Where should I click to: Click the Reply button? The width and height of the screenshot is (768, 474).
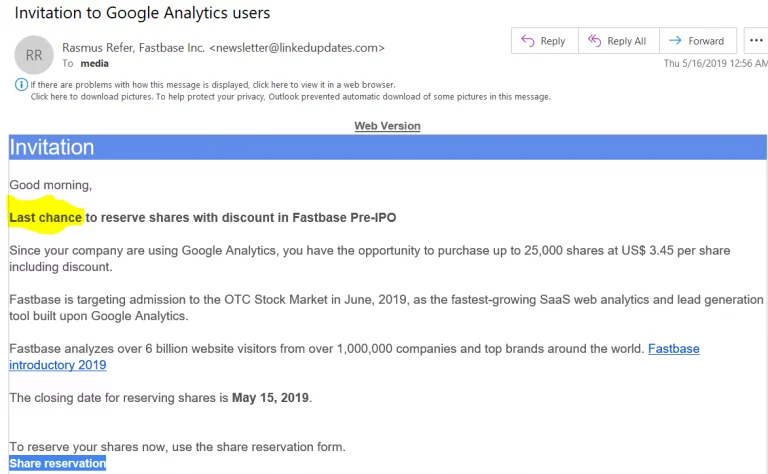(542, 41)
